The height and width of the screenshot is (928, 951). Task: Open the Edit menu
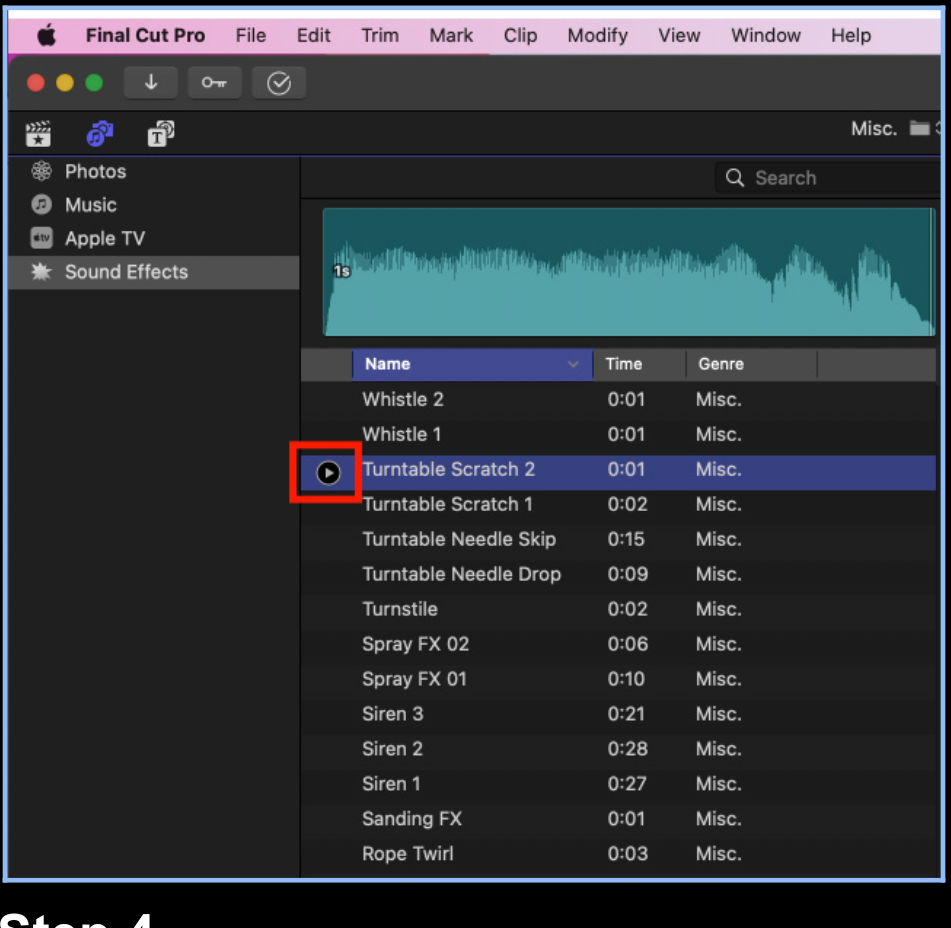coord(313,35)
